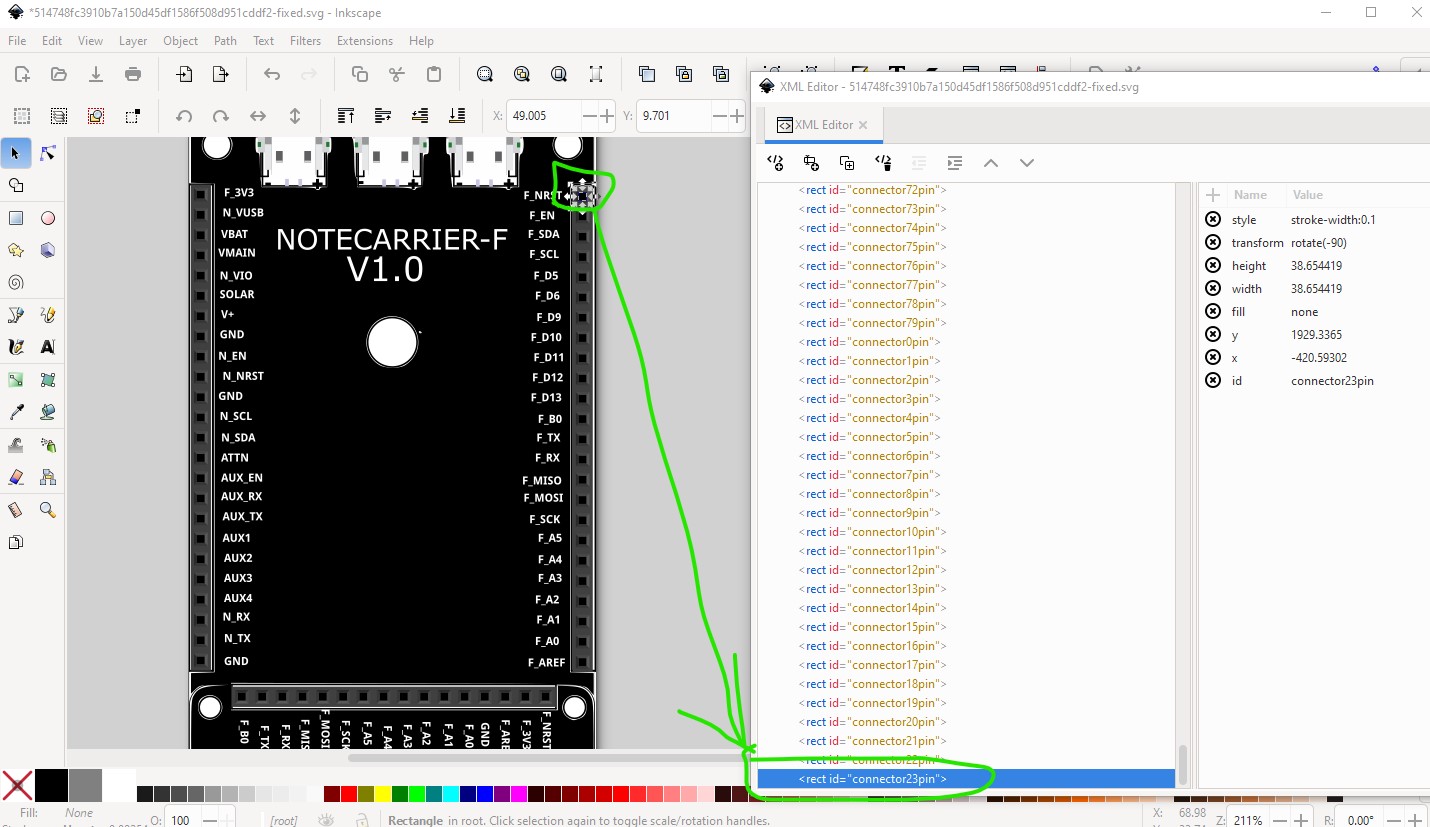The width and height of the screenshot is (1430, 827).
Task: Click Flip horizontally icon
Action: click(258, 116)
